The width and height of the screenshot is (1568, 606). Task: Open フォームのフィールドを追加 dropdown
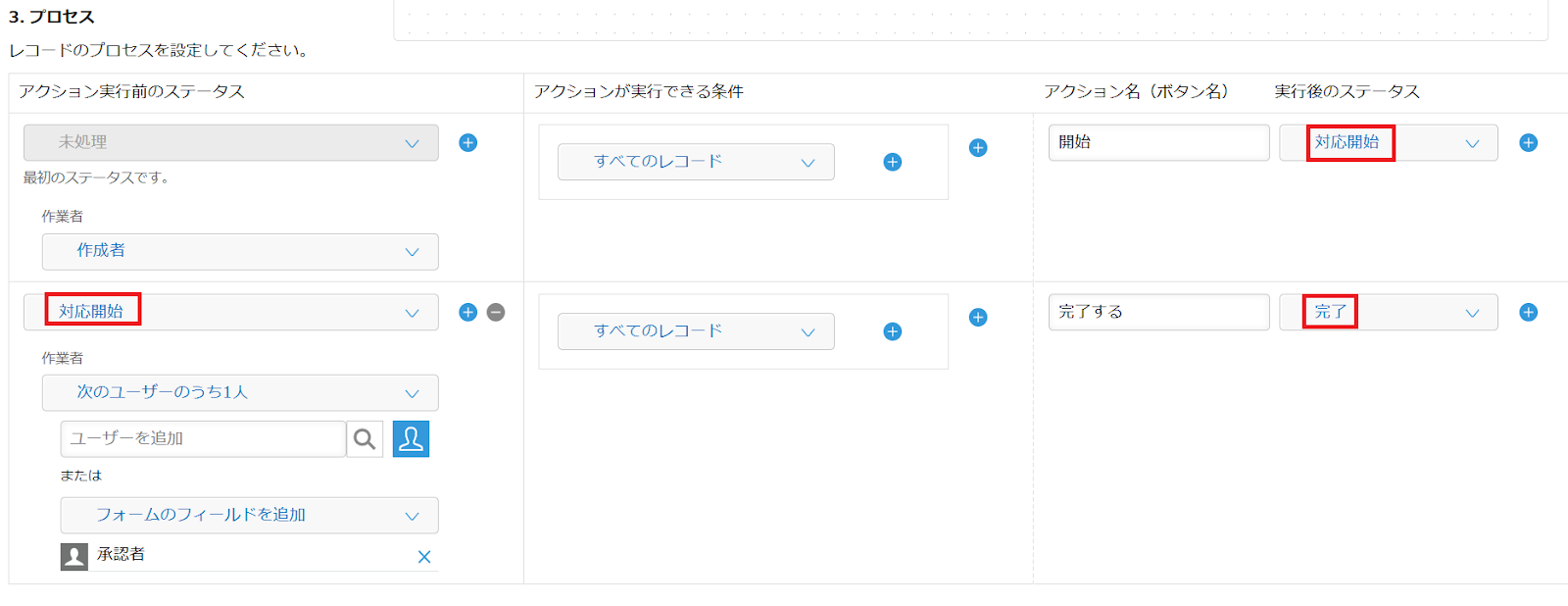pyautogui.click(x=249, y=516)
